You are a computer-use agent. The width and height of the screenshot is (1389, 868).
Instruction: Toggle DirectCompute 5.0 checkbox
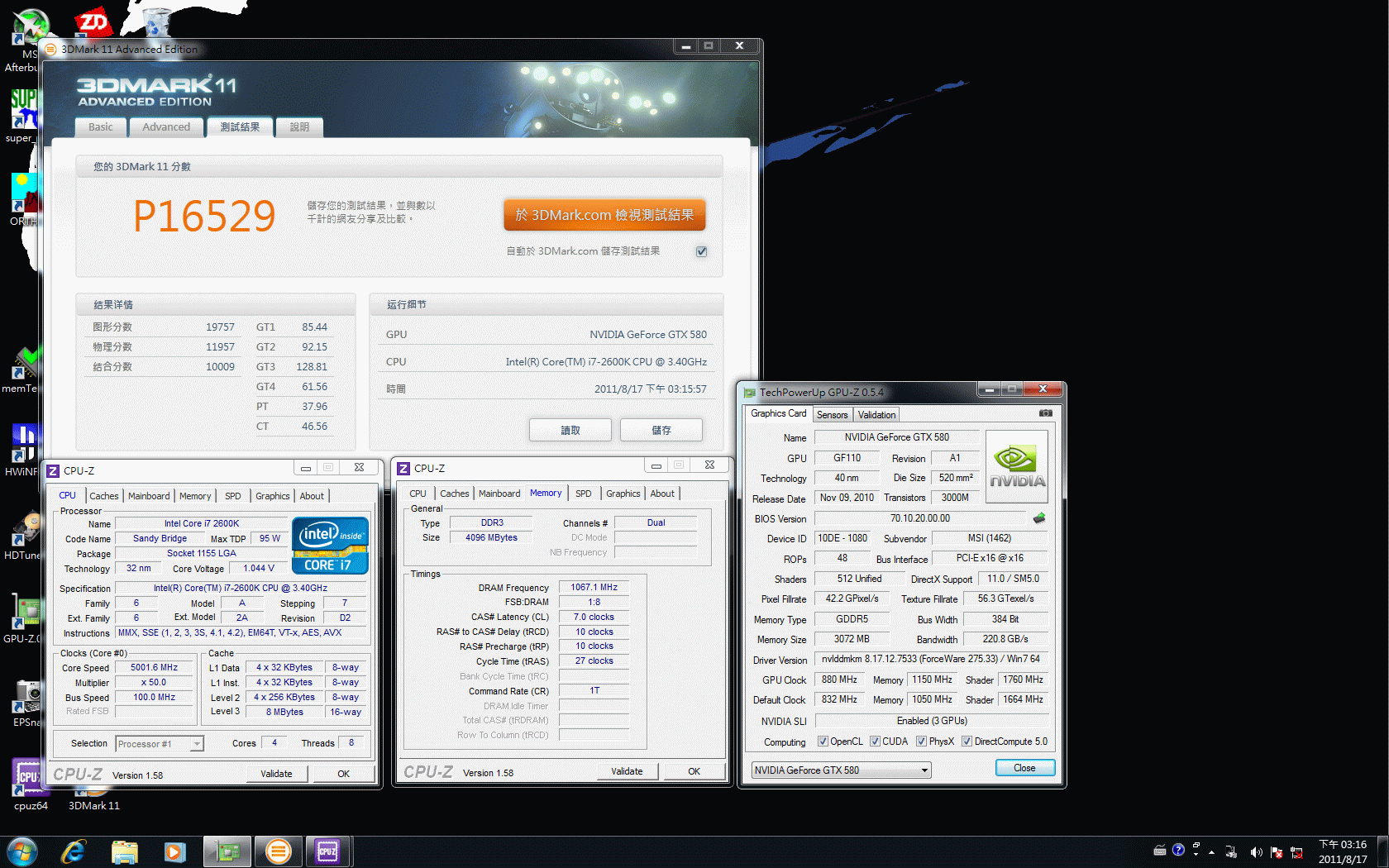967,742
